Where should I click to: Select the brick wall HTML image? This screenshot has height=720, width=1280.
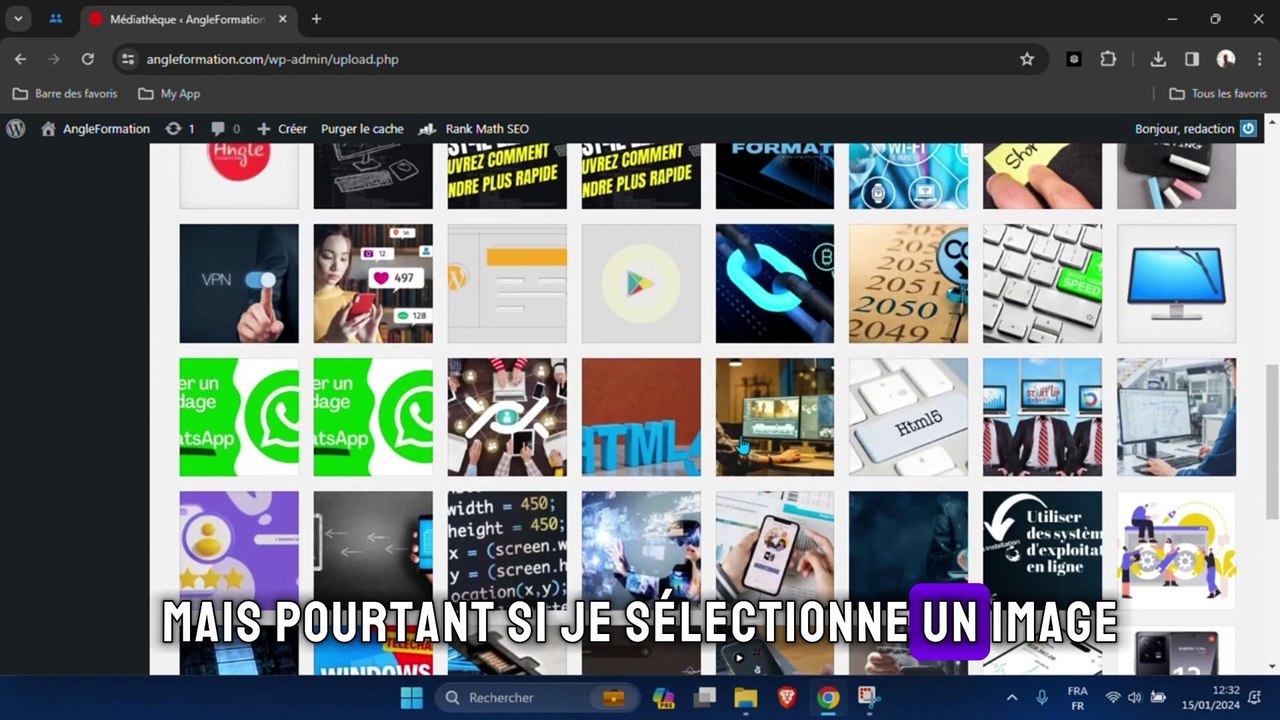click(x=641, y=417)
